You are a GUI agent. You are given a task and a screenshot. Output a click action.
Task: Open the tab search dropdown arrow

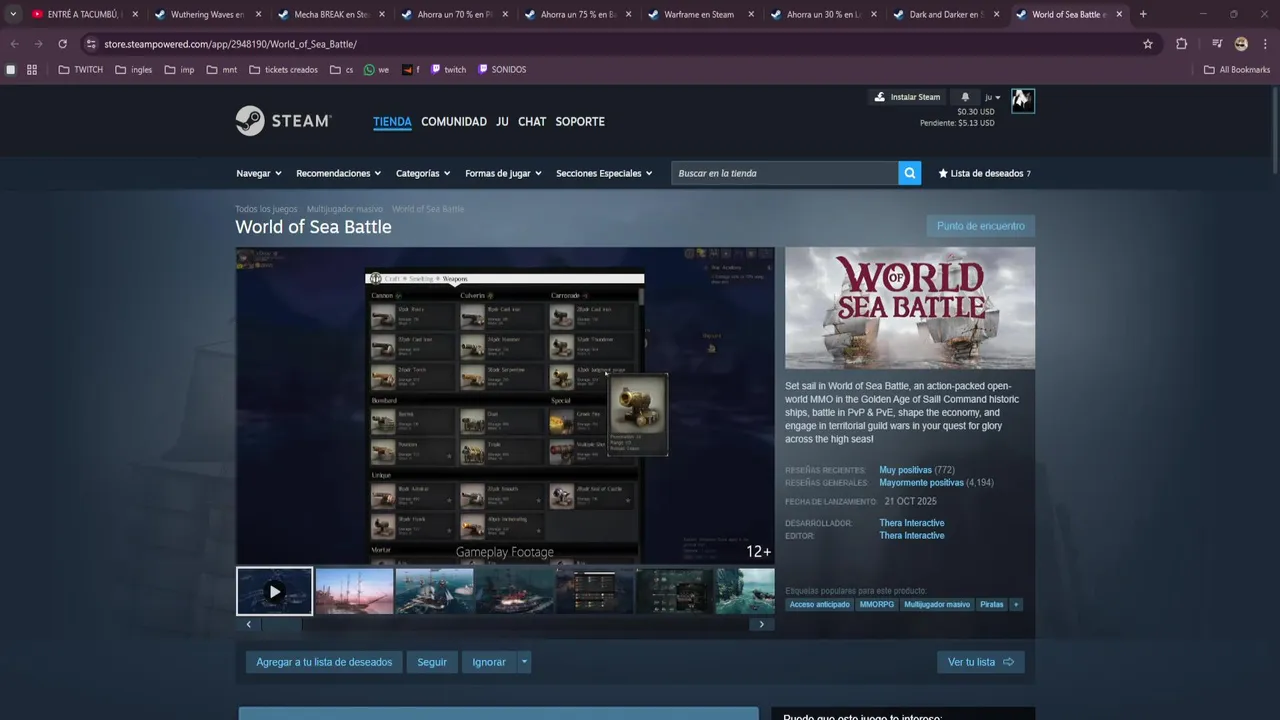13,14
